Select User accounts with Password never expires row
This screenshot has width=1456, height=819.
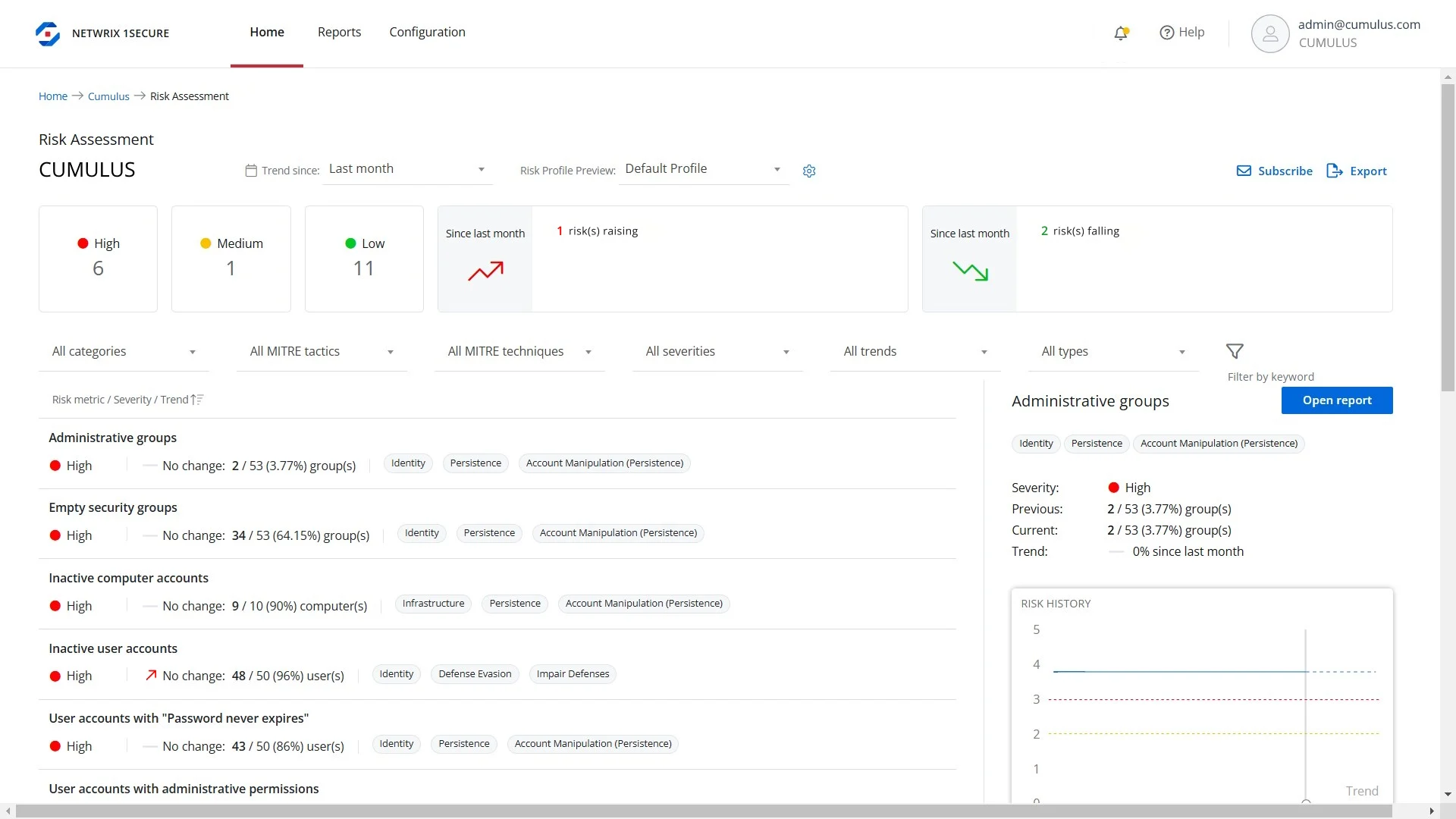coord(497,734)
